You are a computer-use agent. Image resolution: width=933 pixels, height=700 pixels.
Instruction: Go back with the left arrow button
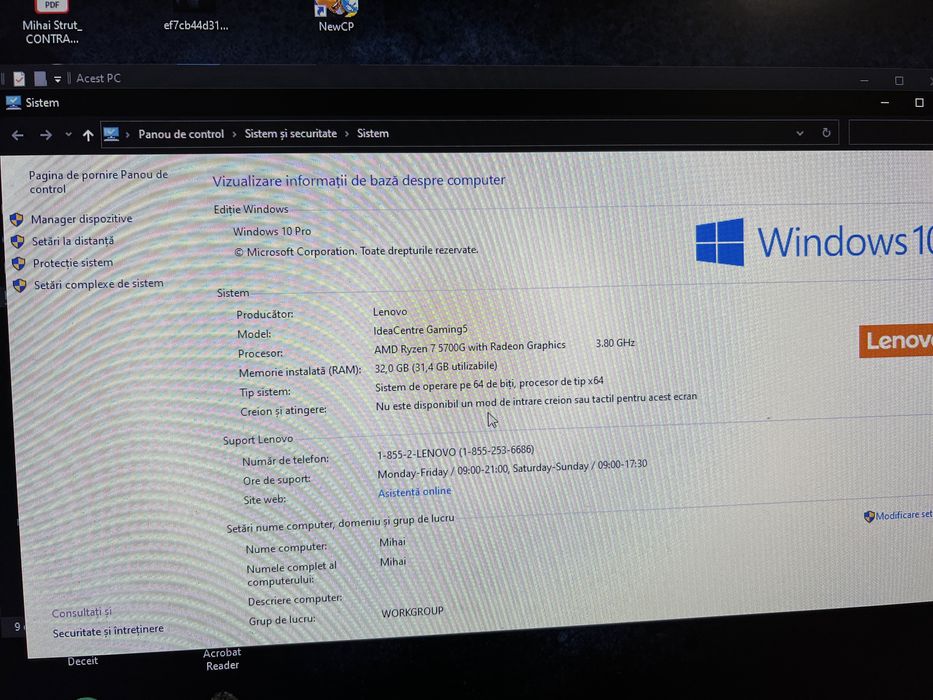pos(18,135)
